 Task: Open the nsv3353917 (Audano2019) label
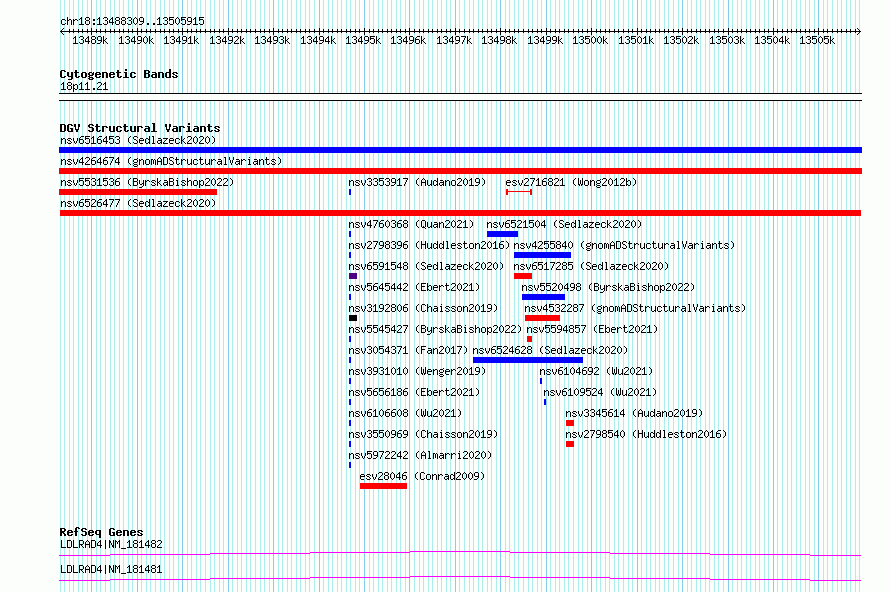[x=417, y=182]
